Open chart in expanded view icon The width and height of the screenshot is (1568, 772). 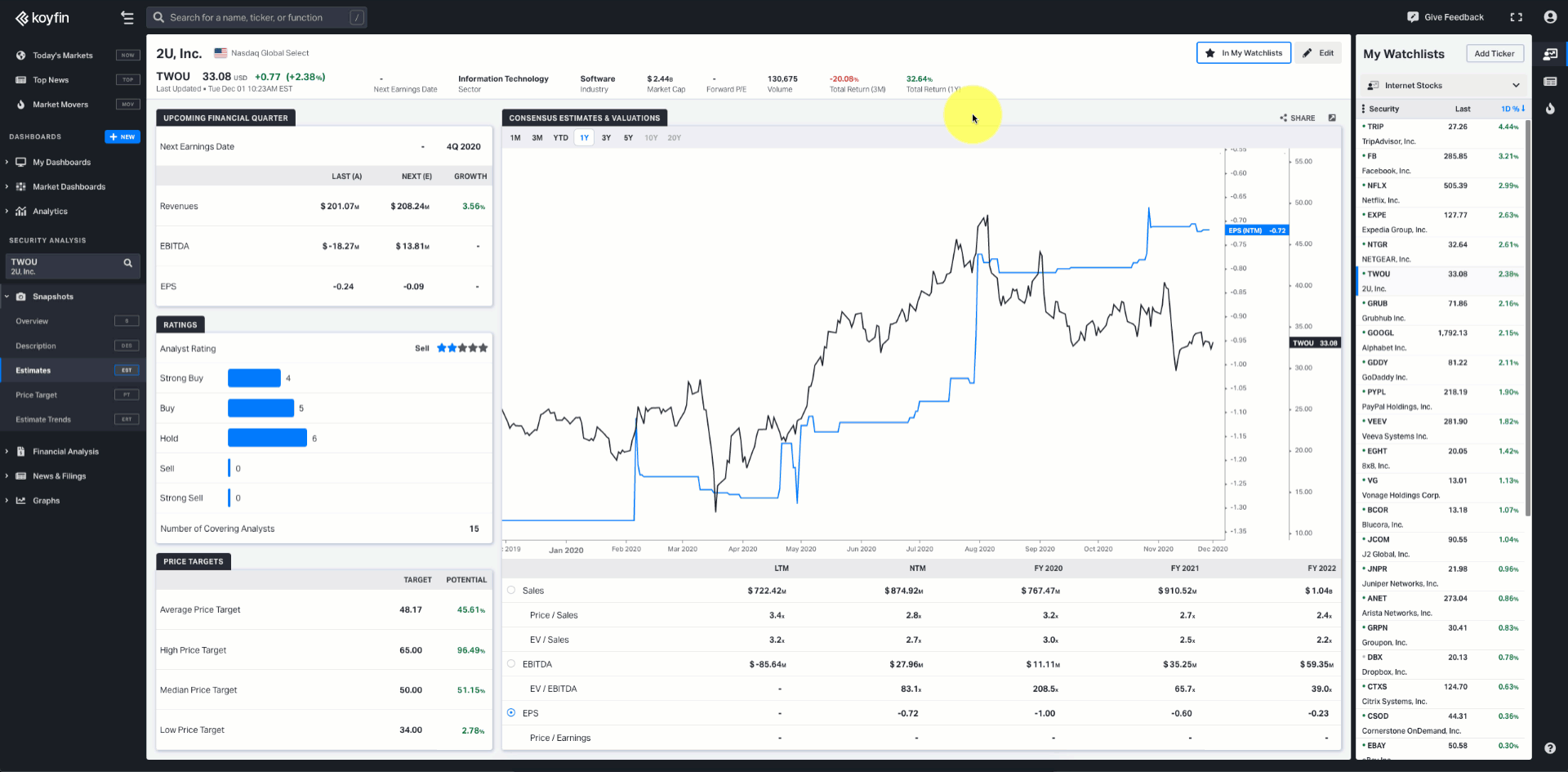point(1332,118)
